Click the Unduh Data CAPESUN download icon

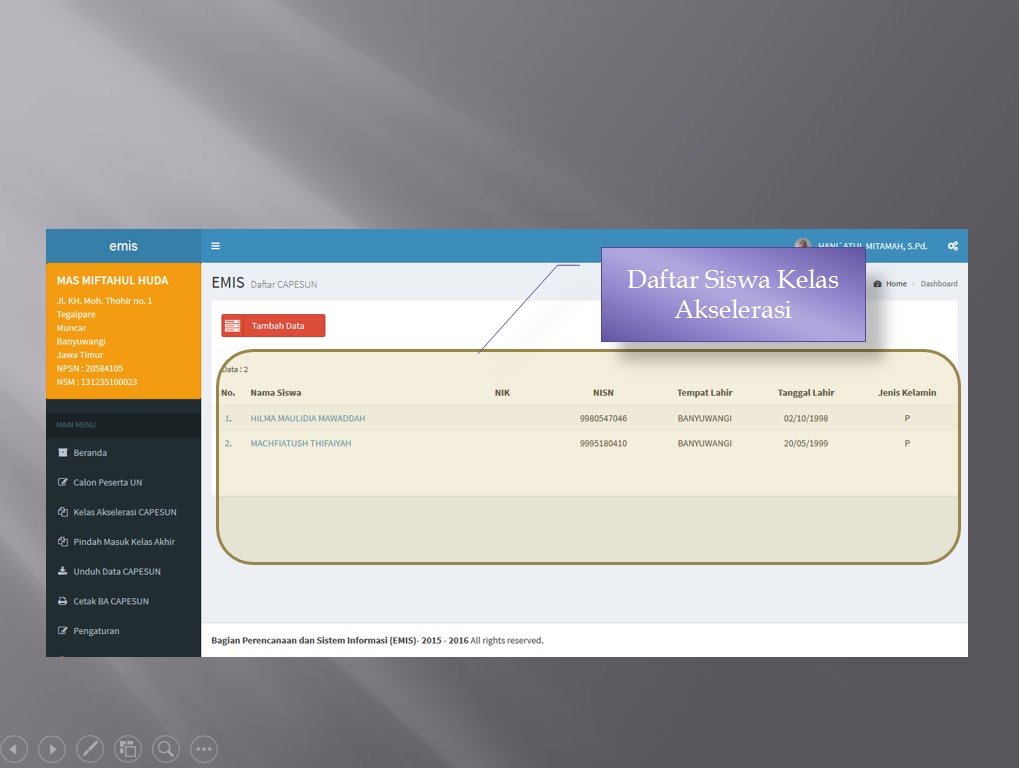62,571
